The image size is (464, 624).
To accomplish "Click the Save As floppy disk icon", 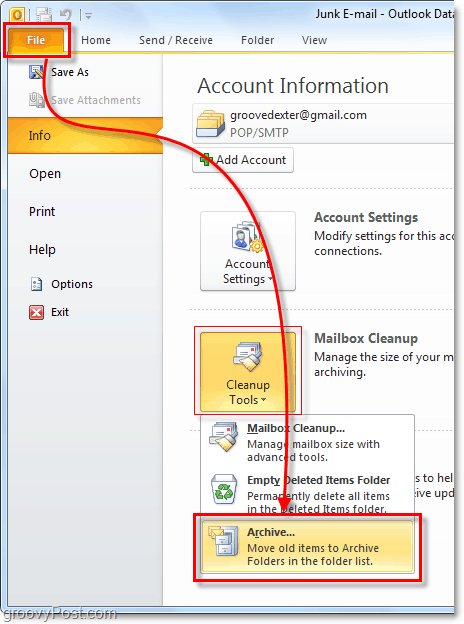I will pos(36,72).
